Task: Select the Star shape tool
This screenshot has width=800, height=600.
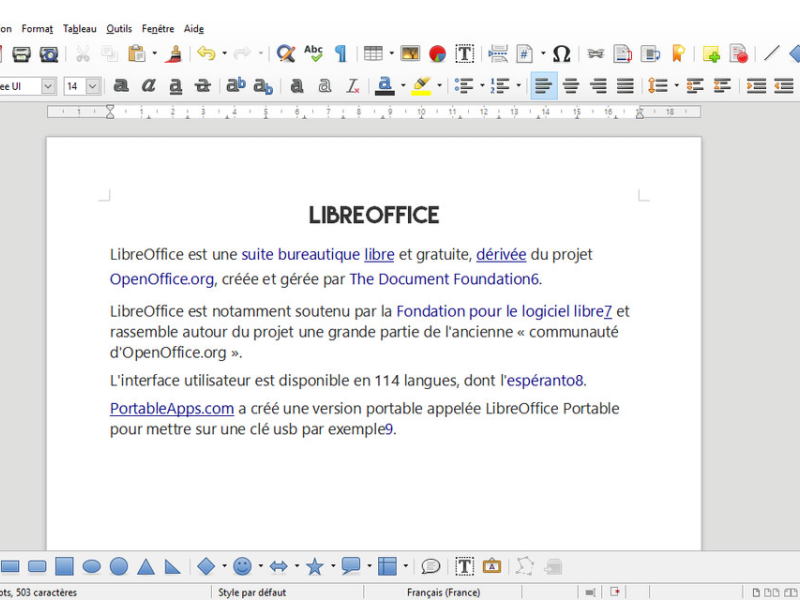Action: coord(315,566)
